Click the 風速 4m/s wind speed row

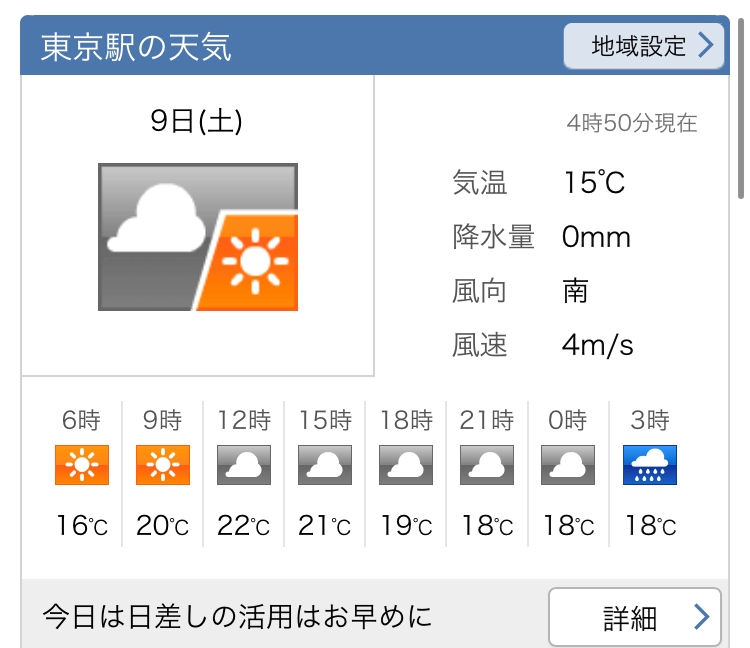pos(543,345)
